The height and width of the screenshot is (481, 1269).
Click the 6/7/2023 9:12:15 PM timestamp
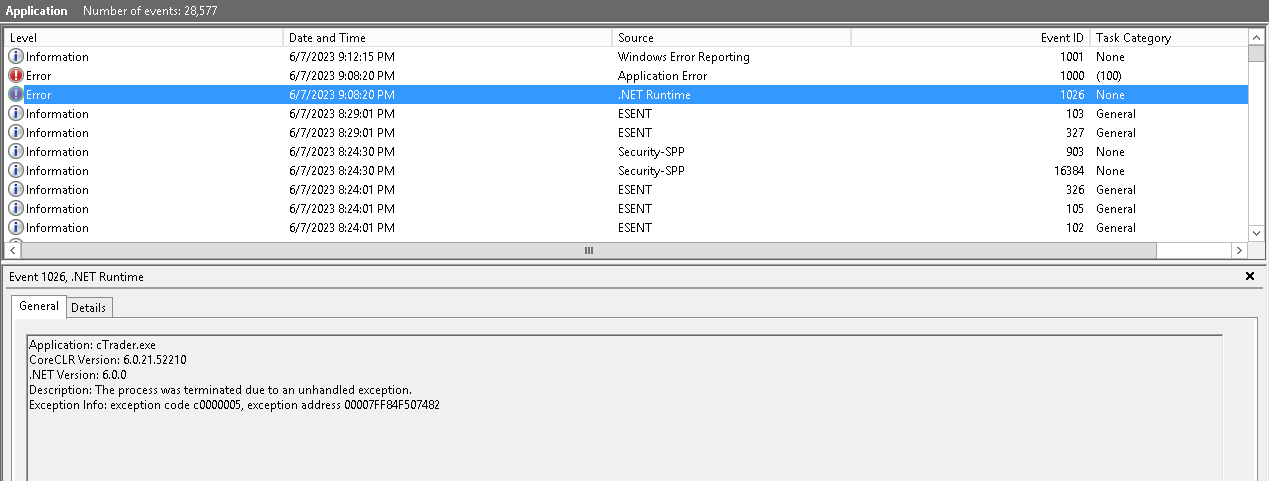[x=341, y=57]
